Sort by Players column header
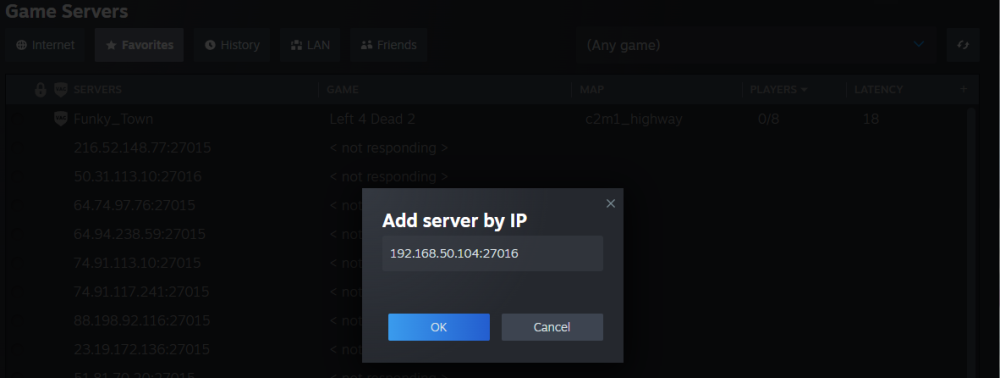1000x378 pixels. tap(778, 90)
